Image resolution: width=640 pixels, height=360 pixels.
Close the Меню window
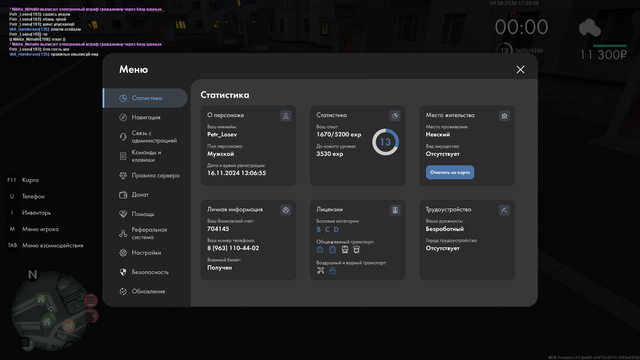(520, 70)
